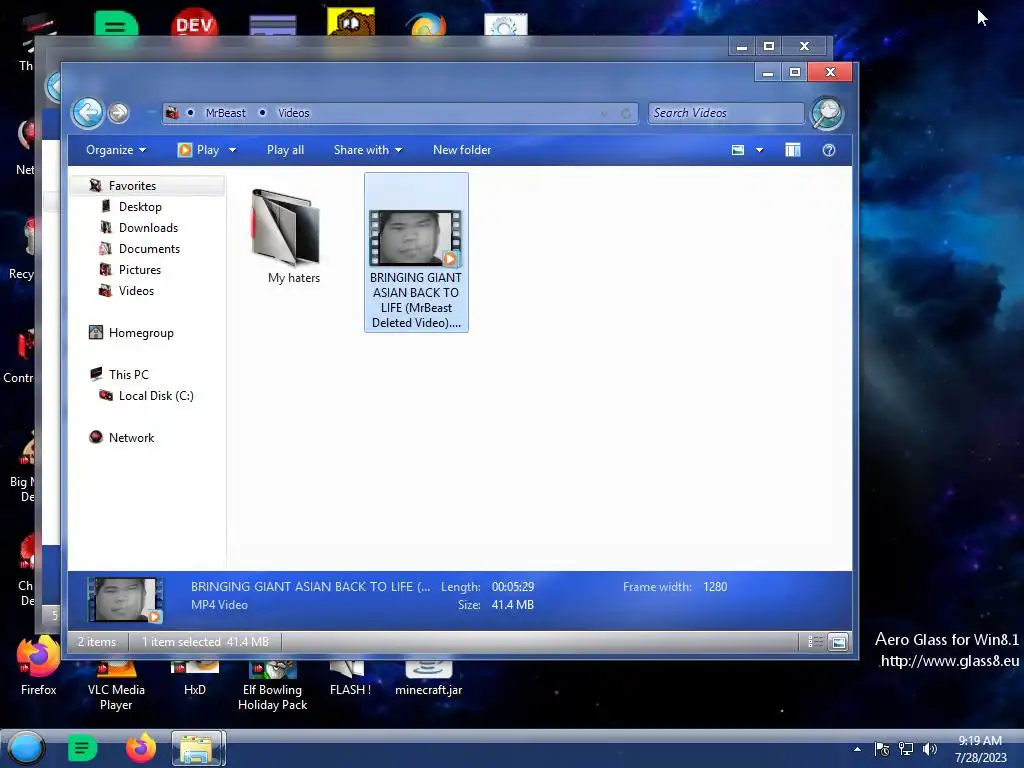The image size is (1024, 768).
Task: Switch to details view via status bar icon
Action: tap(815, 642)
